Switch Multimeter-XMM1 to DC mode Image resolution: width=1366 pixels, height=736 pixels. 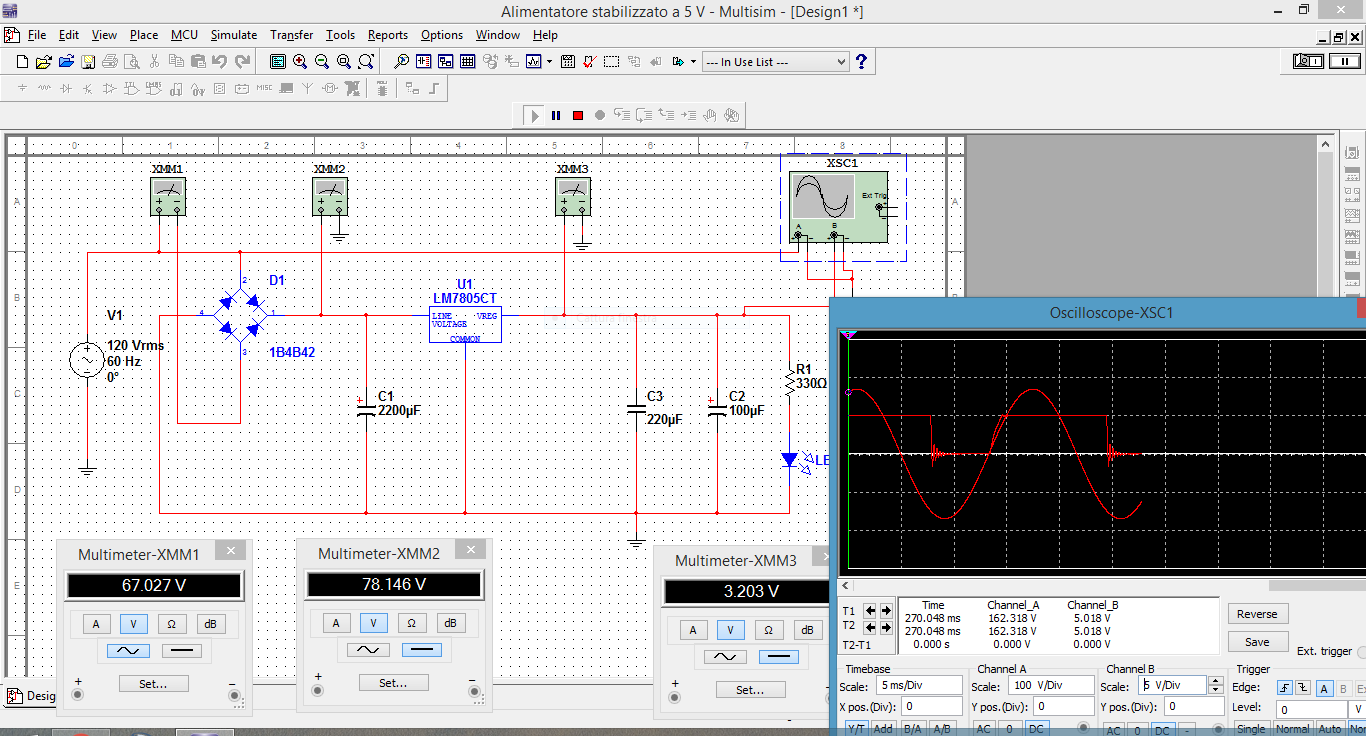point(181,651)
